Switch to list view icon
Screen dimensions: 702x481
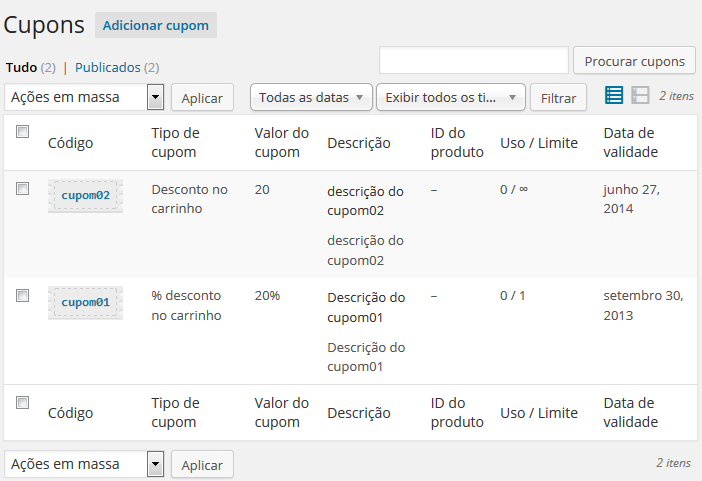[614, 96]
